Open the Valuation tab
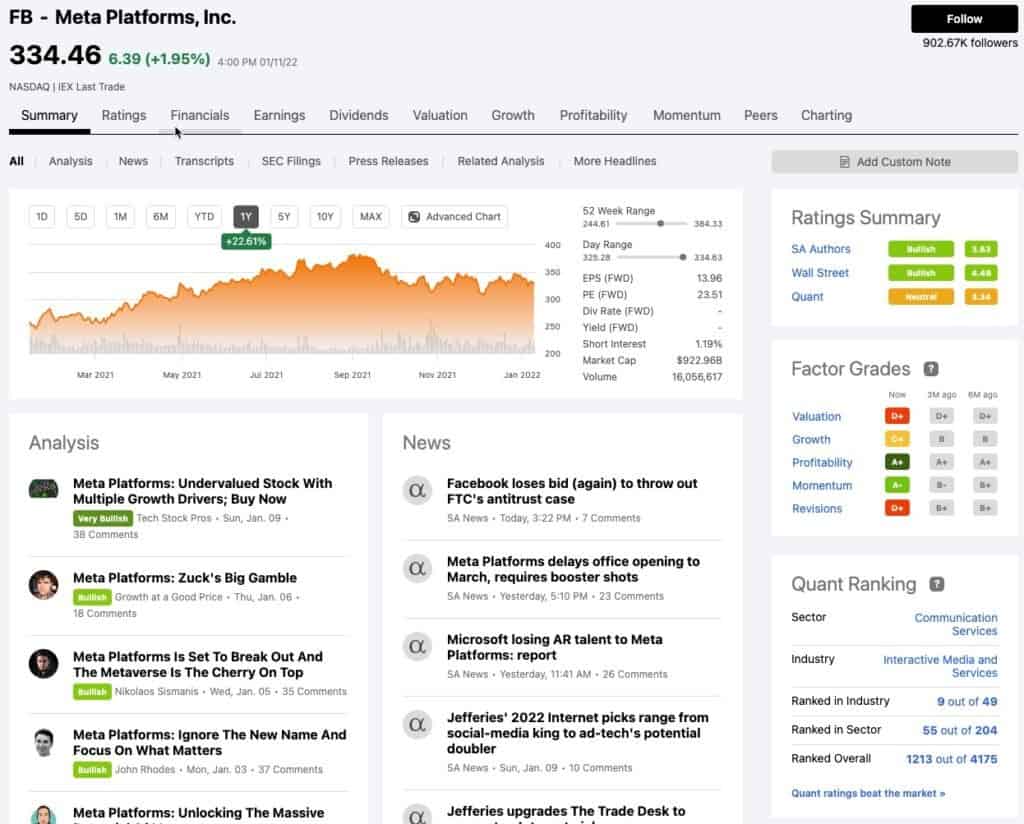 coord(440,116)
